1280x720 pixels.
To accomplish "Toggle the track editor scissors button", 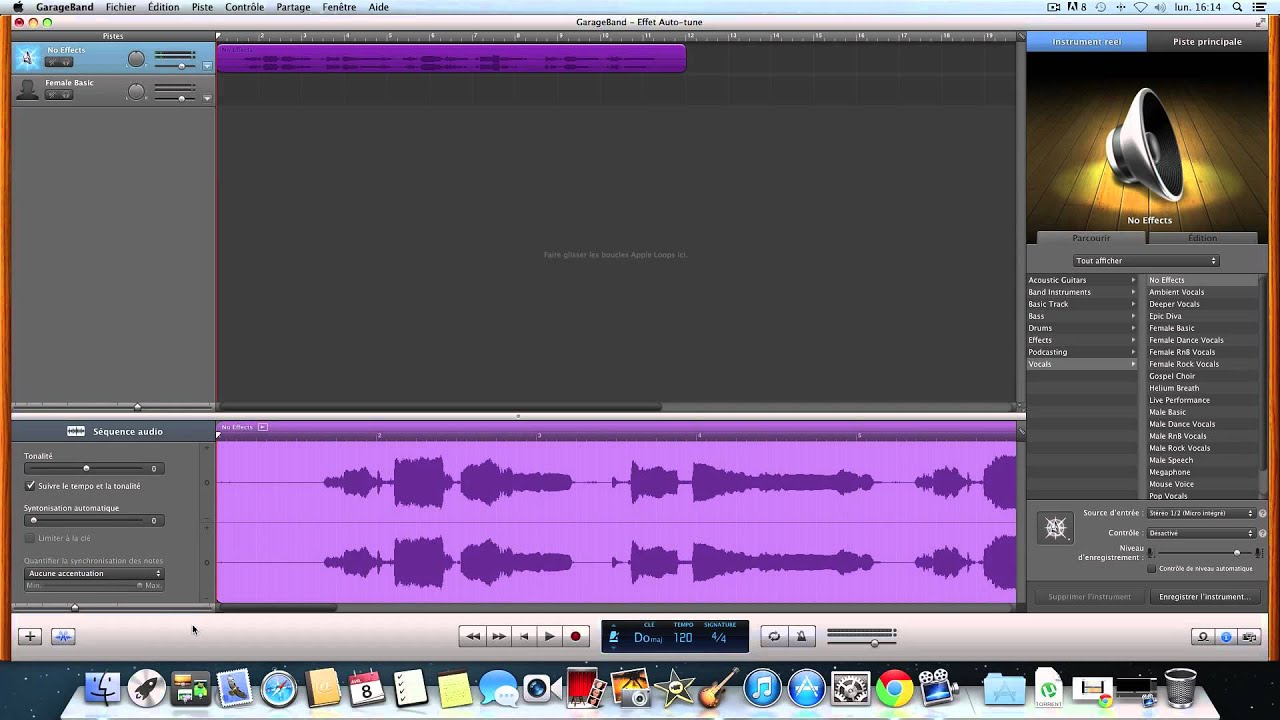I will (63, 636).
